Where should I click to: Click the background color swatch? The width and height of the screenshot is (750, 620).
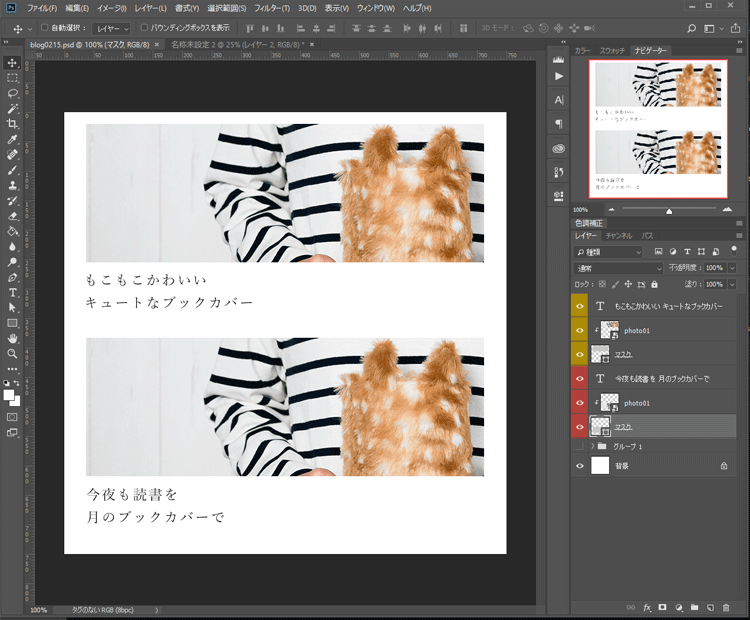tap(16, 401)
